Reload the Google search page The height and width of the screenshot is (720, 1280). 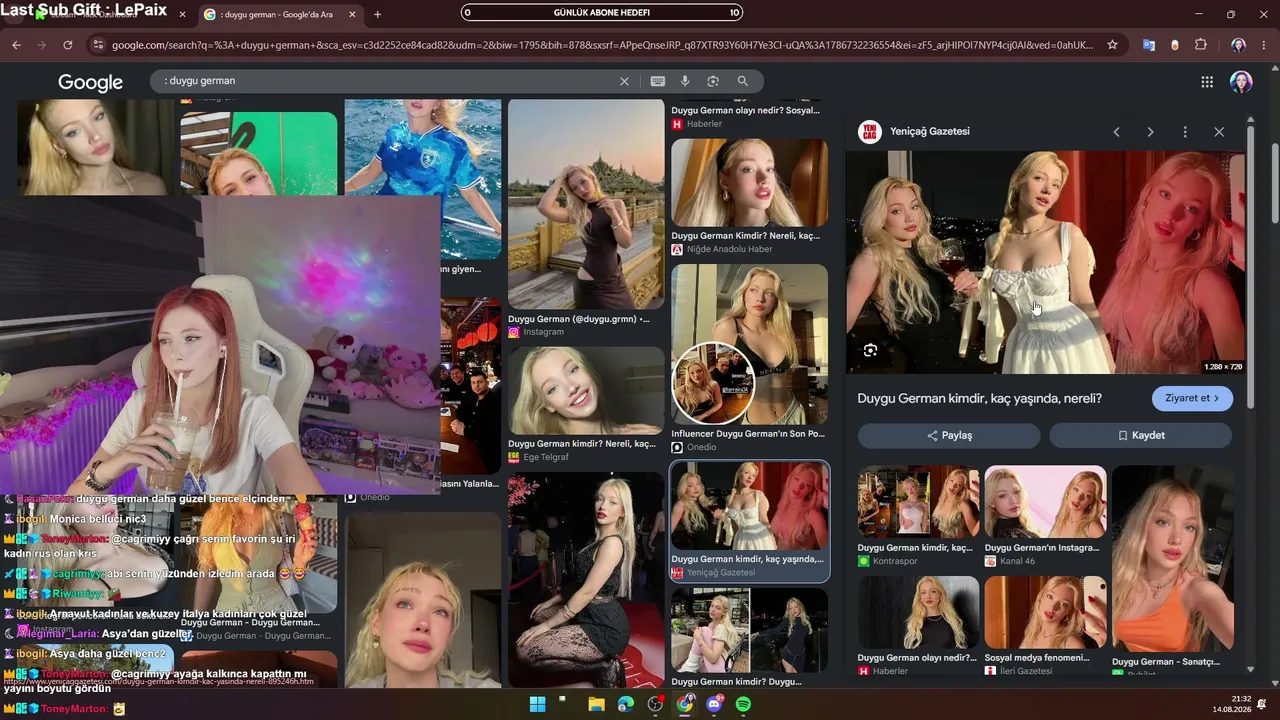click(68, 45)
